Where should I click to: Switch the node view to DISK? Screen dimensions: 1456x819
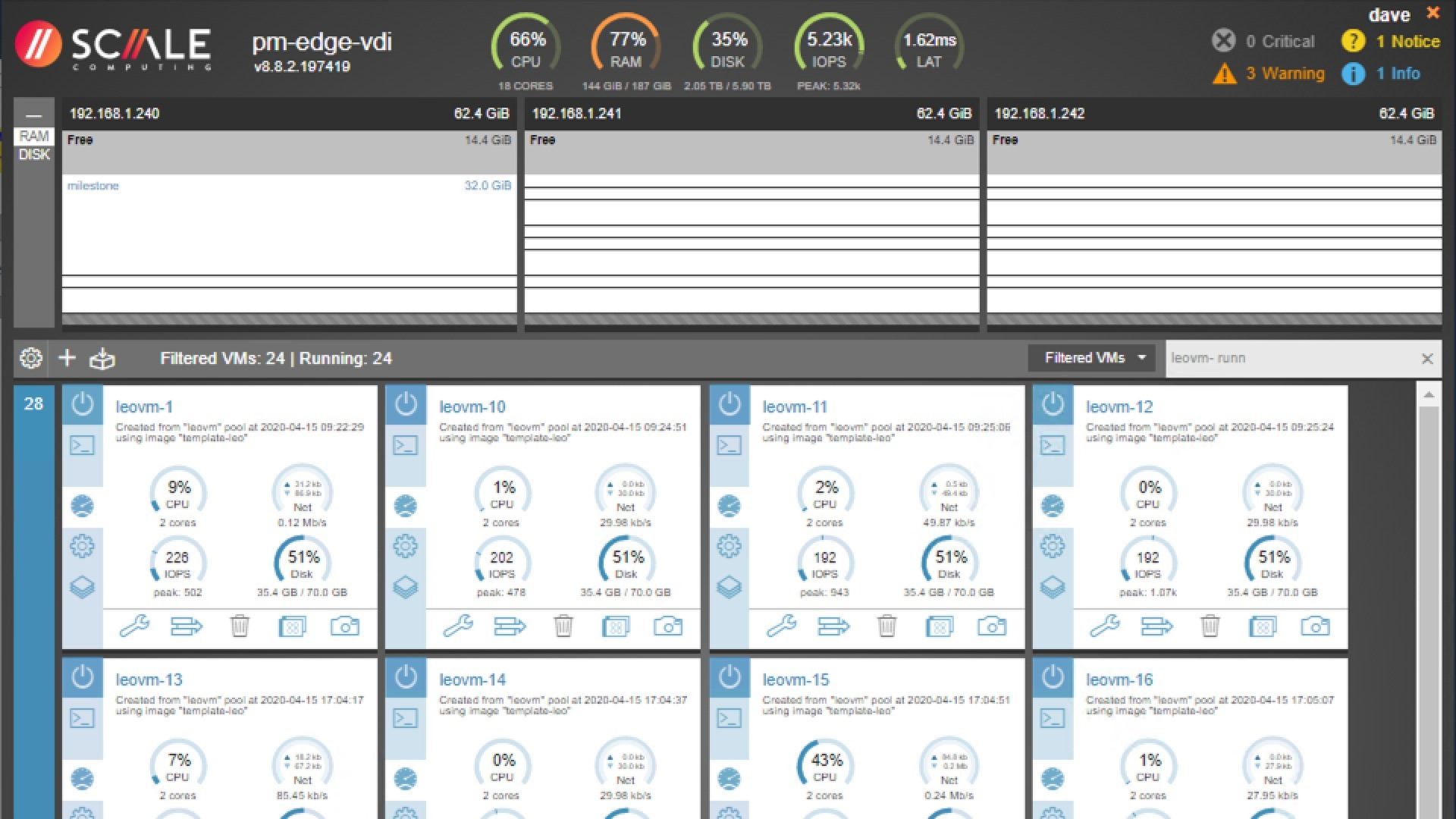tap(34, 155)
